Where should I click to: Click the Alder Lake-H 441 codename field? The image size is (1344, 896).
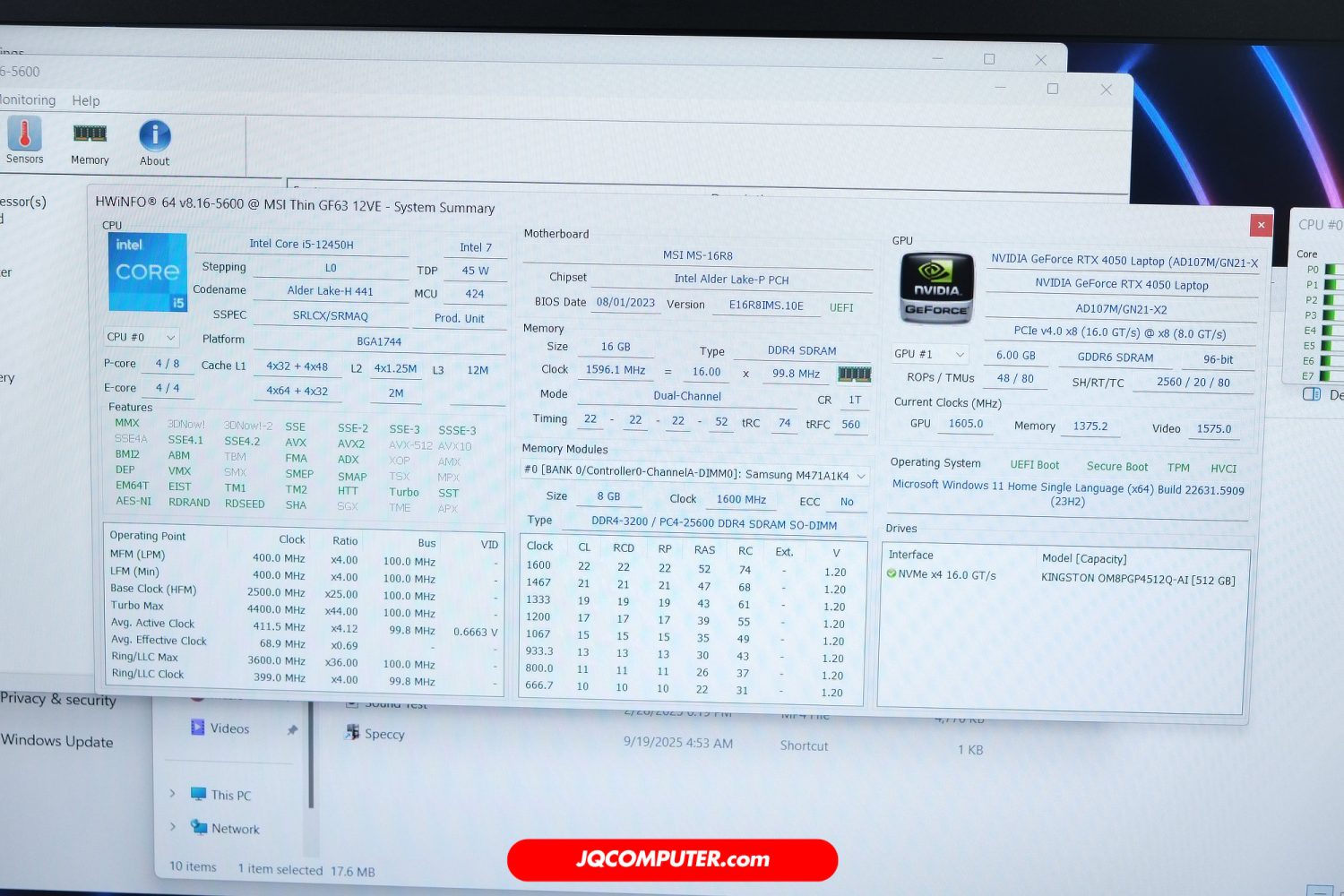(x=330, y=291)
